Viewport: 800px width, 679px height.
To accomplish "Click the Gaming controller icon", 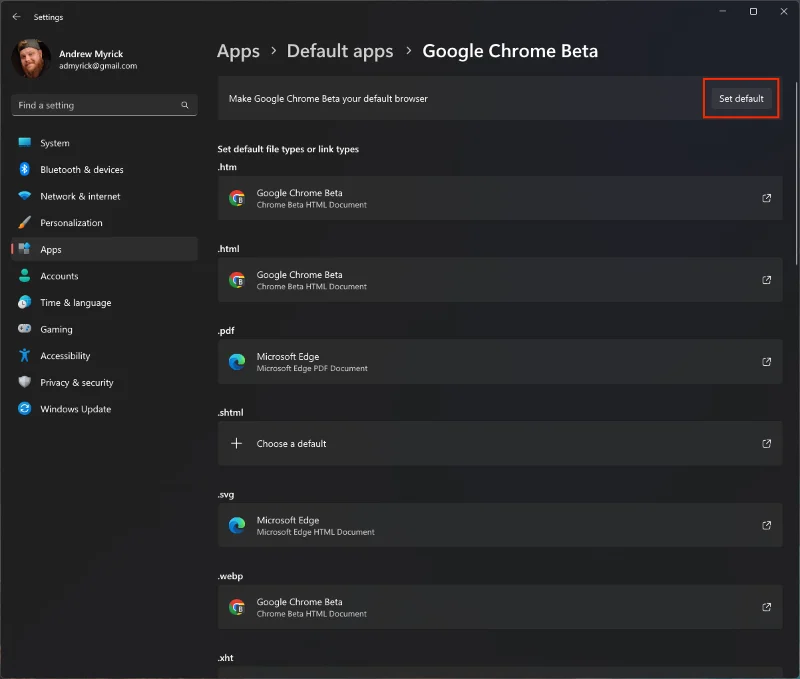I will tap(24, 329).
